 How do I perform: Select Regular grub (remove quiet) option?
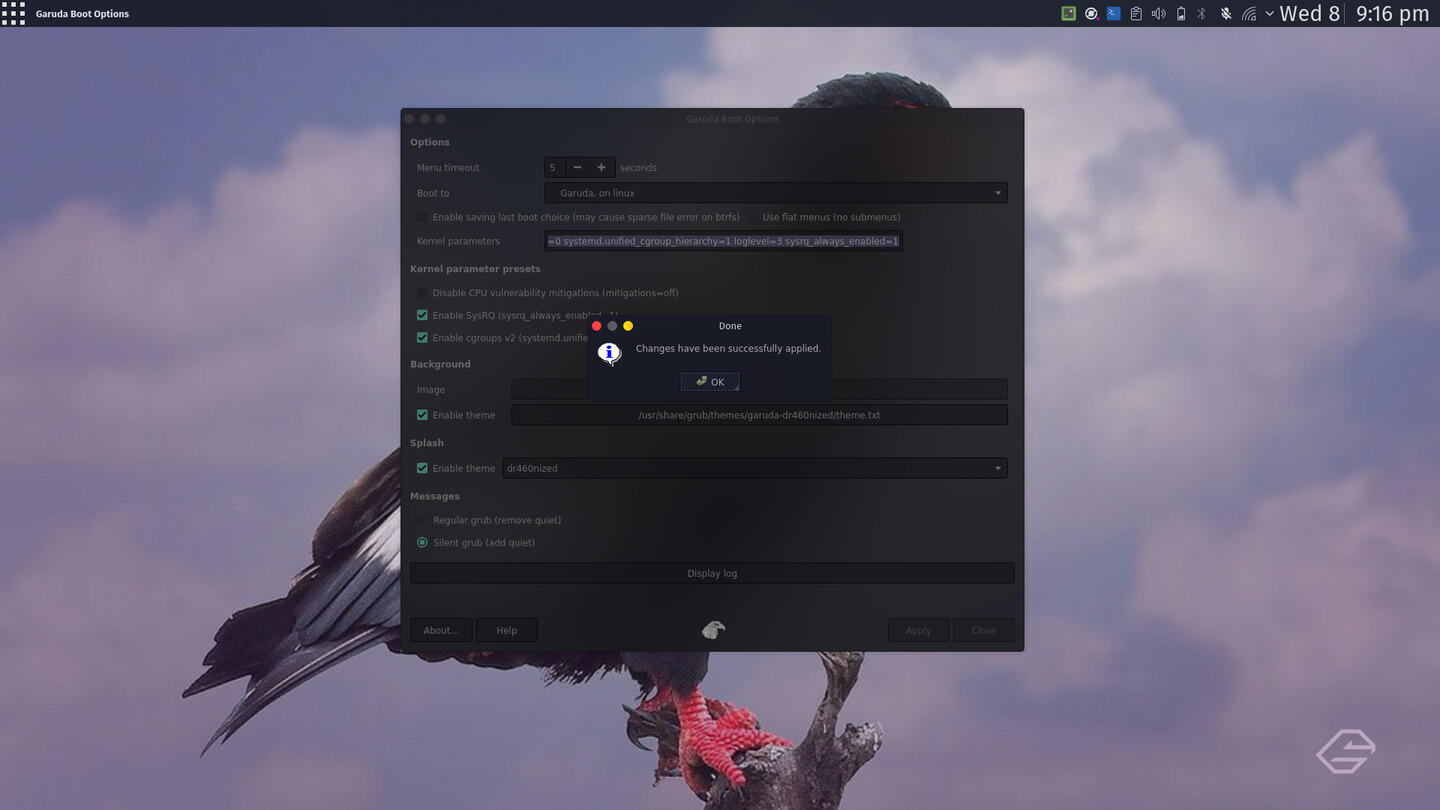click(x=422, y=520)
